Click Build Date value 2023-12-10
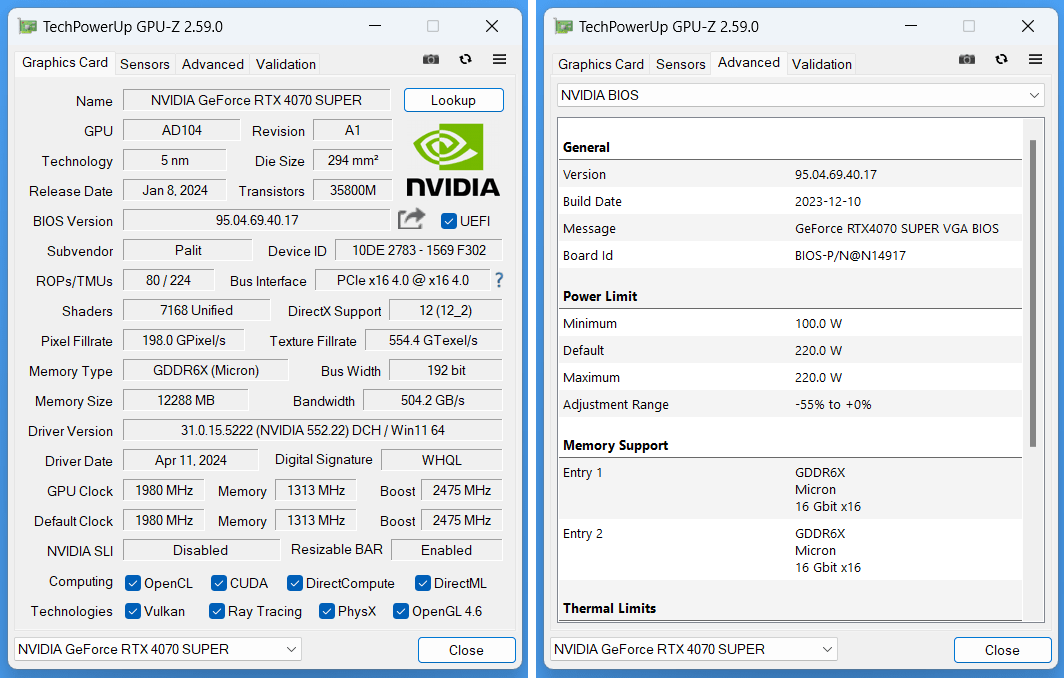Image resolution: width=1064 pixels, height=678 pixels. click(828, 202)
